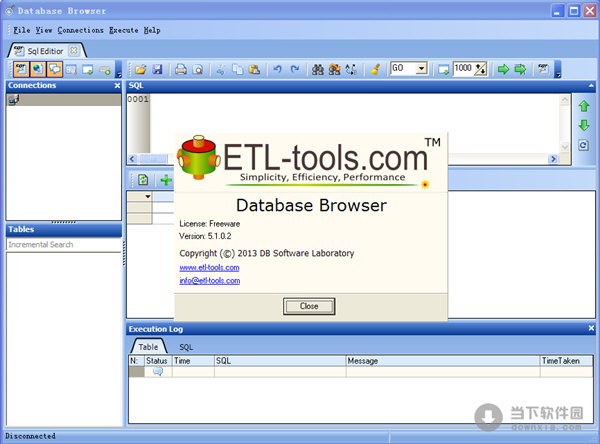Open an SQL file with folder icon
600x444 pixels.
point(141,69)
